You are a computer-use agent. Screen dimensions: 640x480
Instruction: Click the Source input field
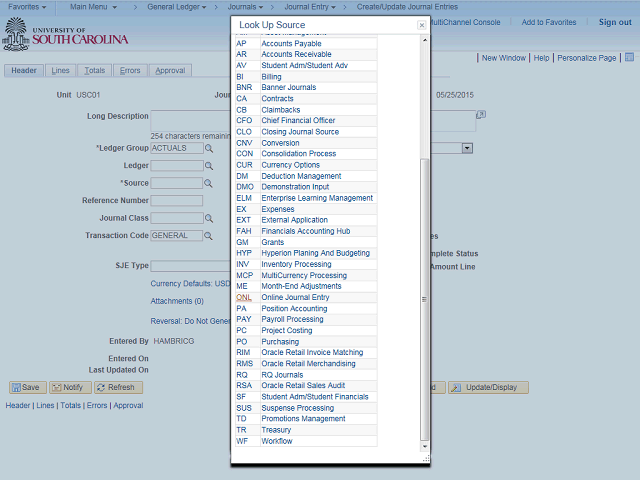click(x=176, y=183)
